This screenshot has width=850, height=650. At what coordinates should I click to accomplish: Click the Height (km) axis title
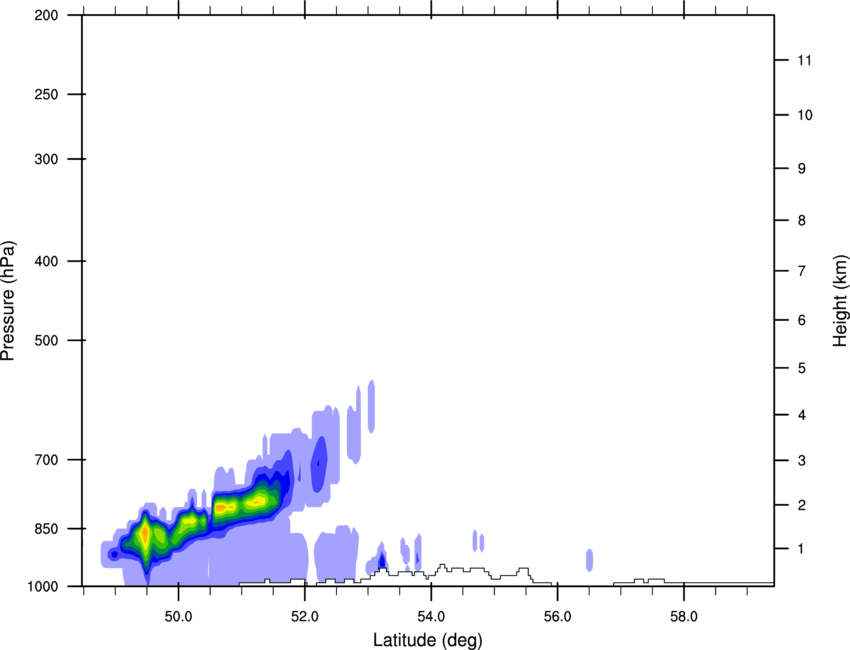(x=840, y=301)
